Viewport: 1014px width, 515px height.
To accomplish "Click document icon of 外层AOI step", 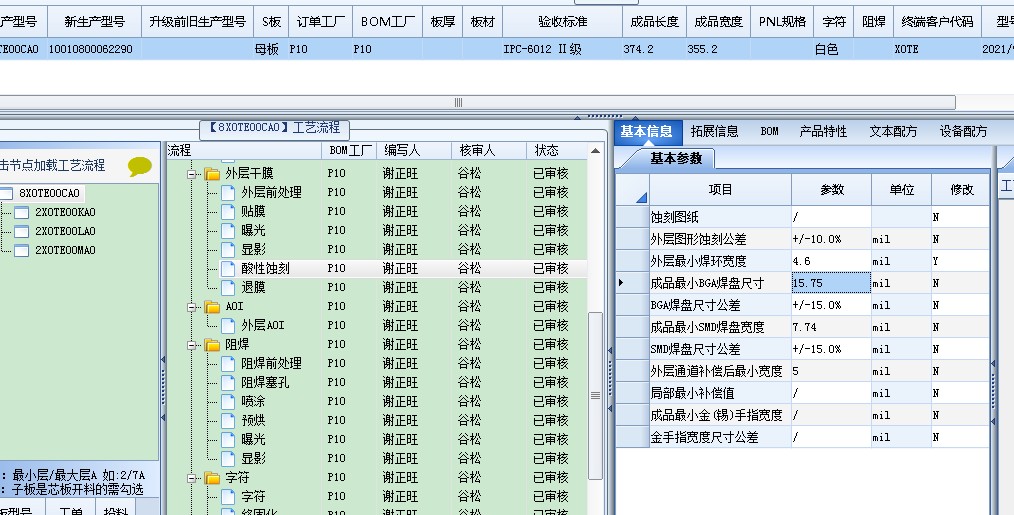I will tap(228, 325).
